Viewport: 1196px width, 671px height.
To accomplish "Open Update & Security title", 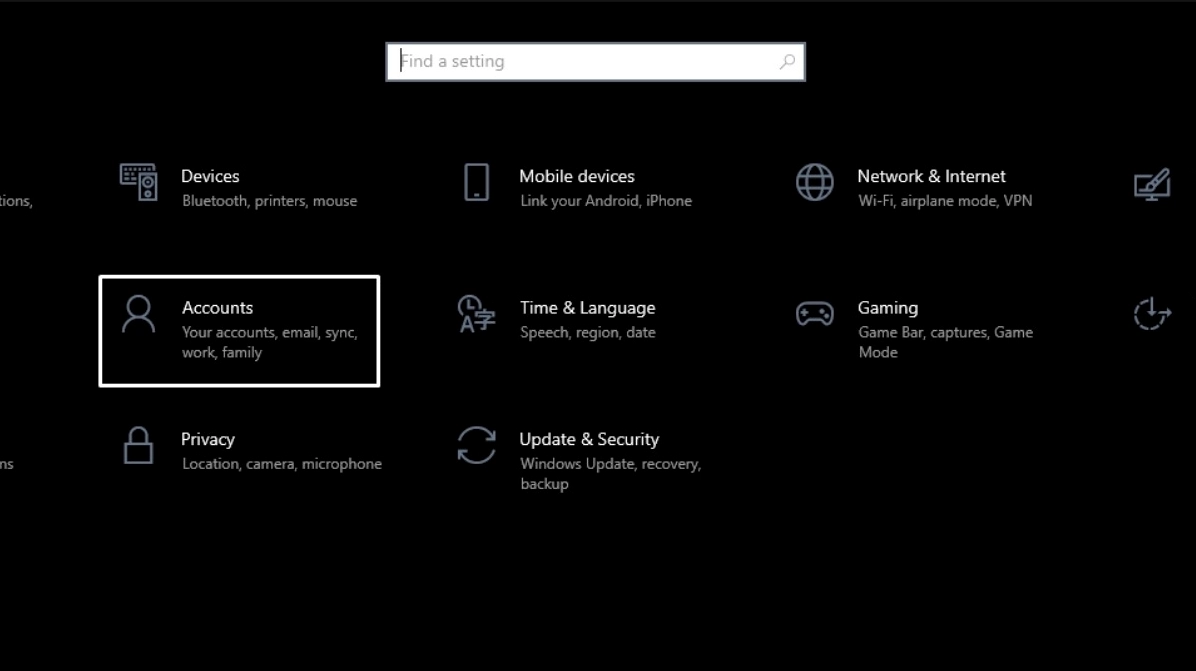I will point(588,439).
